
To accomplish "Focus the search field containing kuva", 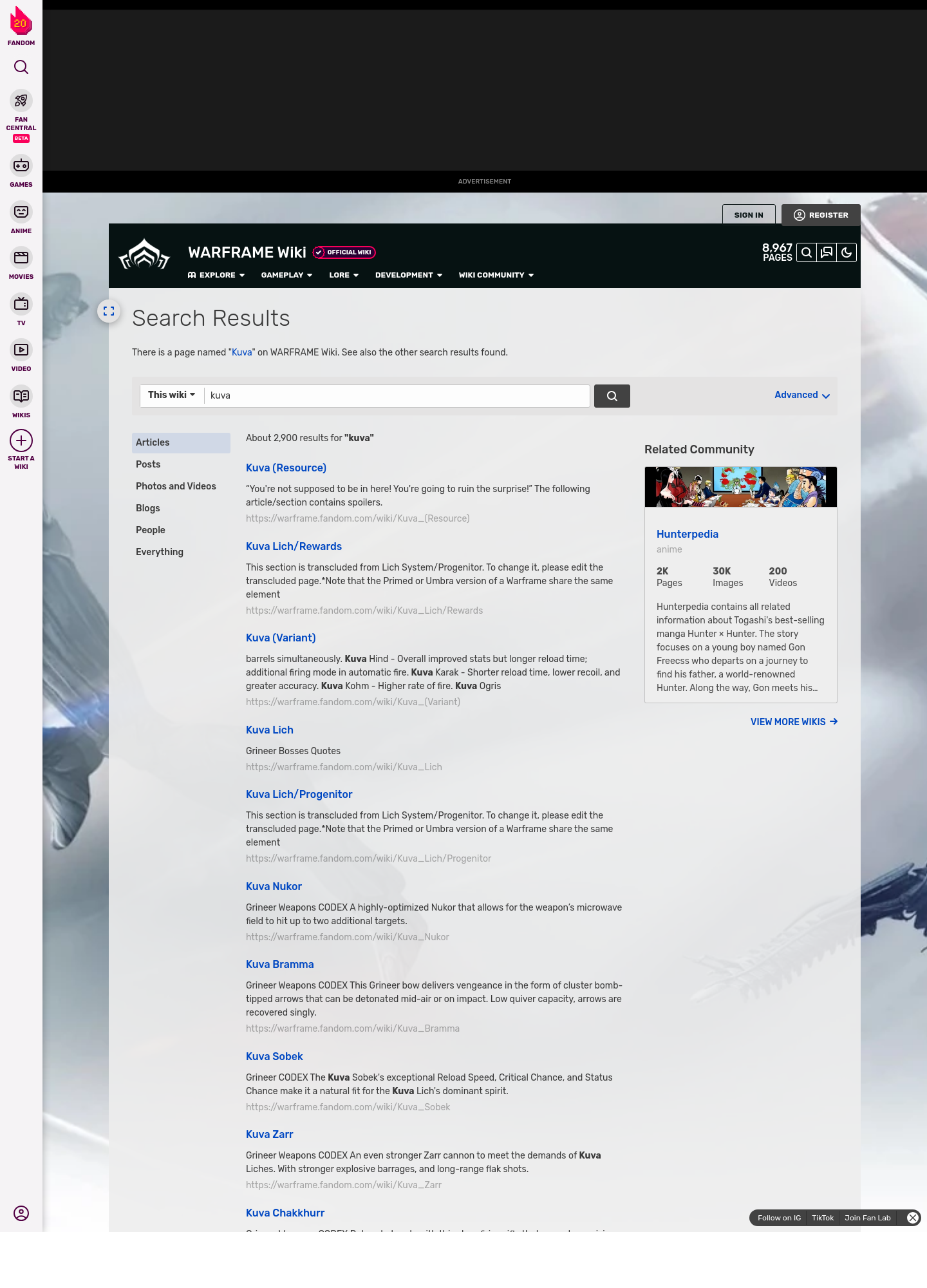I will coord(397,396).
